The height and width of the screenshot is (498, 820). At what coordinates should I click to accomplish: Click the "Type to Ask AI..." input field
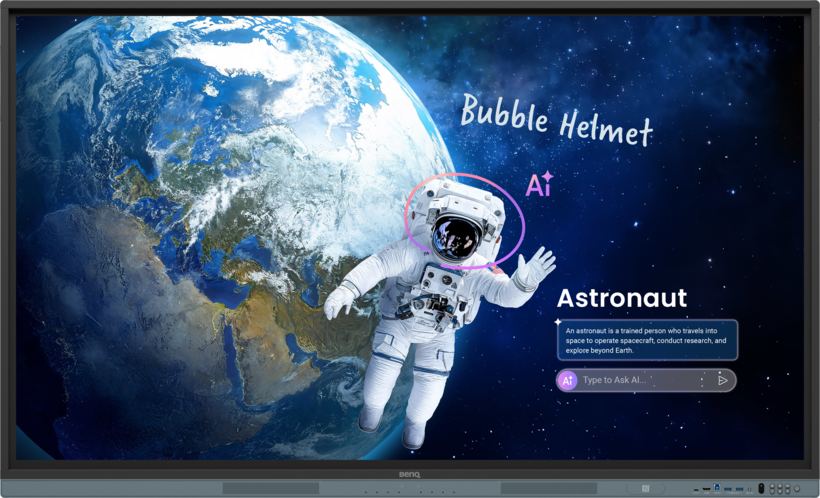tap(646, 380)
